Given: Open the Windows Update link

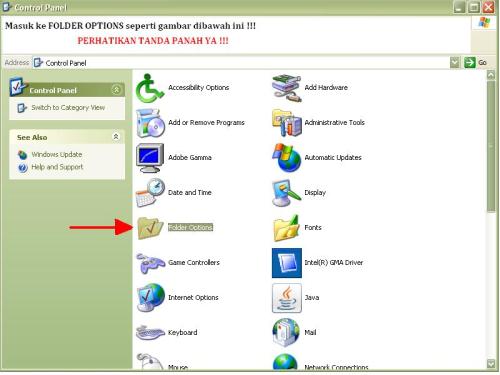Looking at the screenshot, I should point(57,155).
